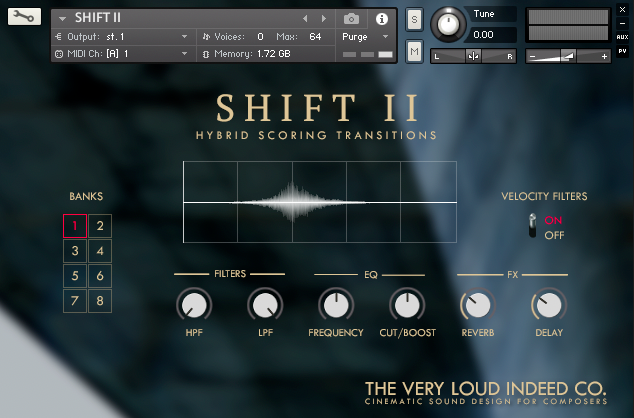Open the wrench edit mode icon

[x=24, y=17]
